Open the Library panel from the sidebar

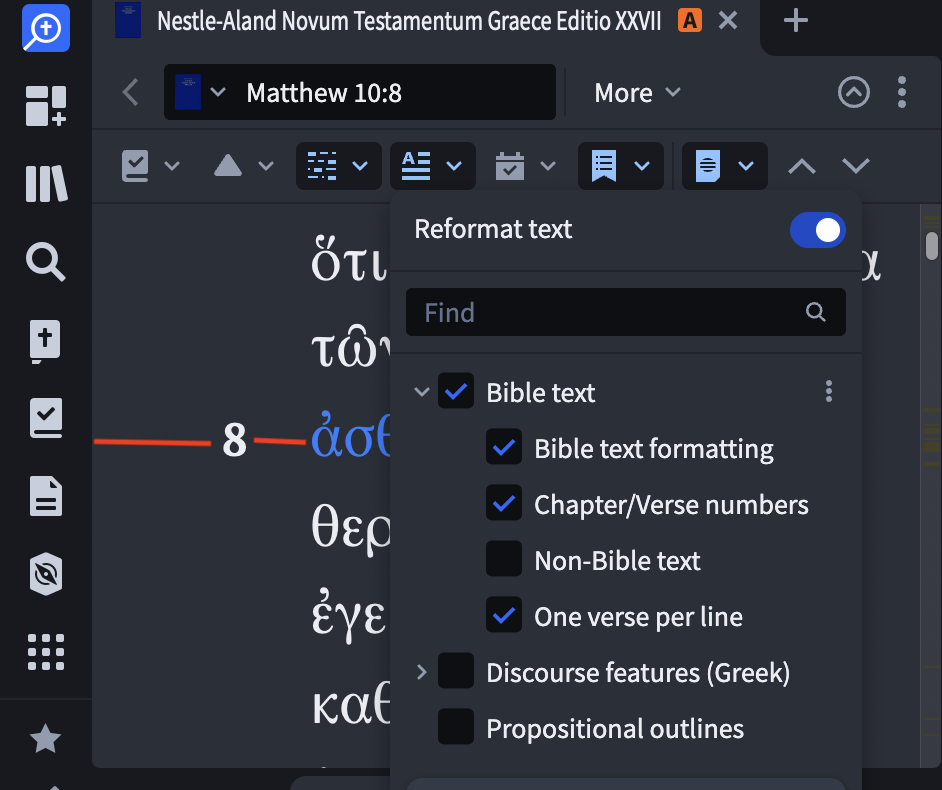44,183
